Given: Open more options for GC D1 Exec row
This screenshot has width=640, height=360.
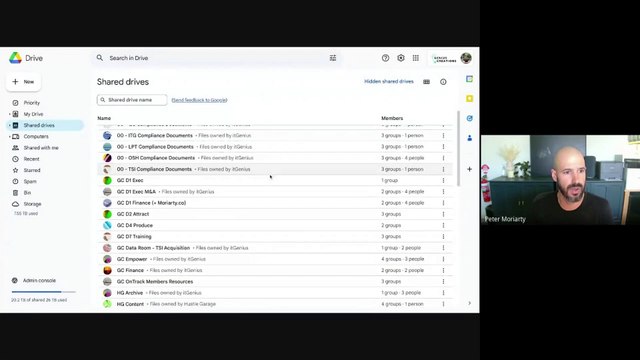Looking at the screenshot, I should click(443, 180).
